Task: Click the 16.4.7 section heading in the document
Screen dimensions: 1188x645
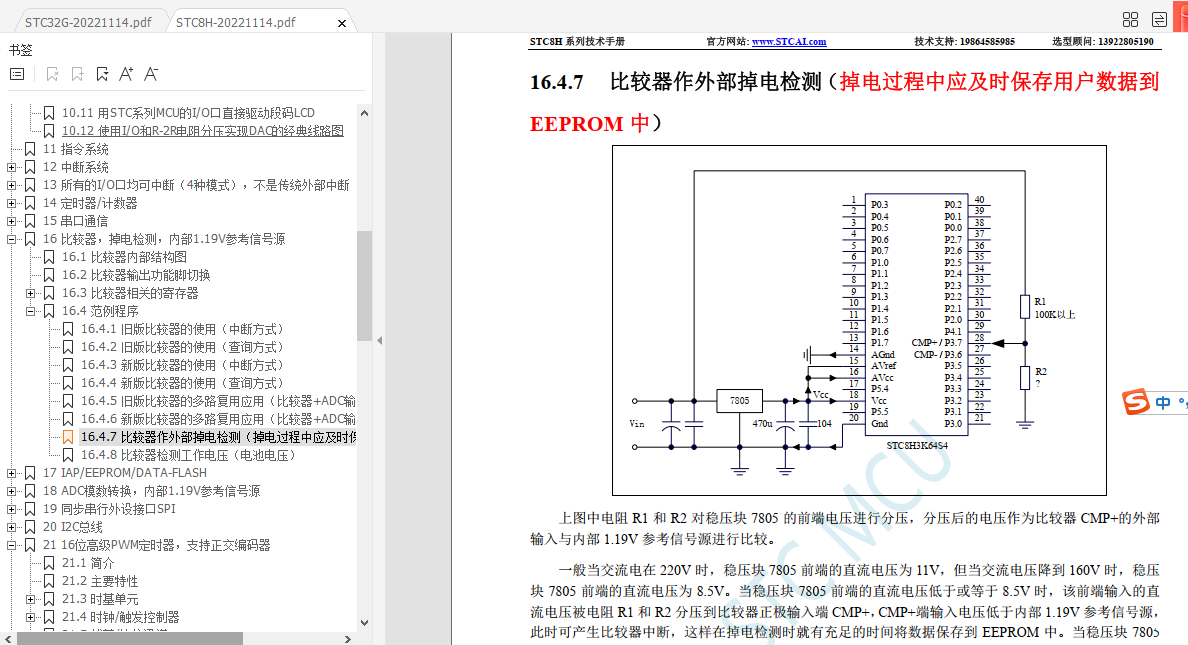Action: 845,102
